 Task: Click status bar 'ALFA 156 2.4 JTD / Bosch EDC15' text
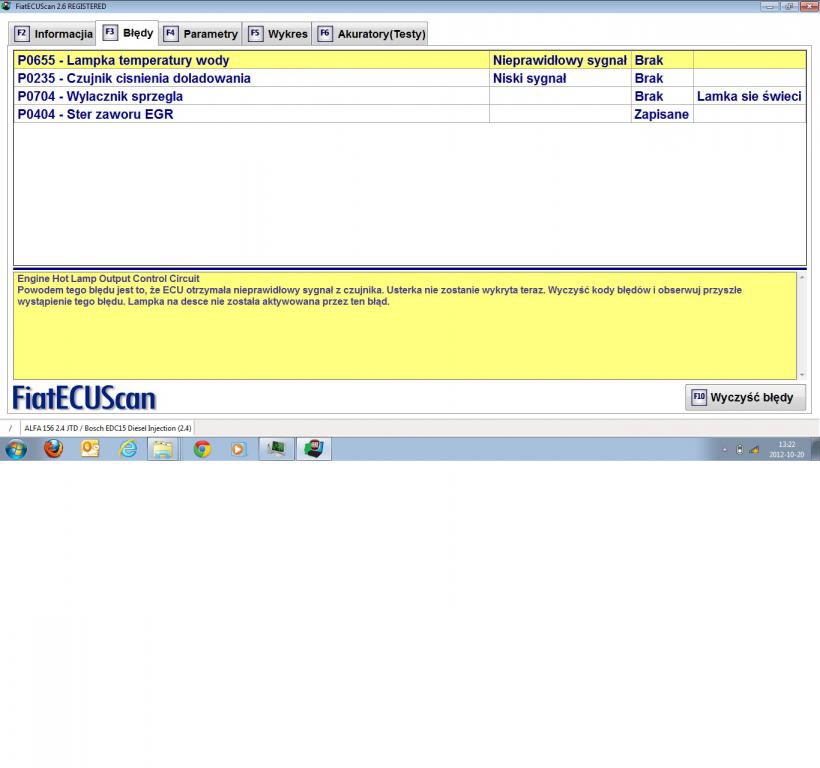click(x=108, y=428)
